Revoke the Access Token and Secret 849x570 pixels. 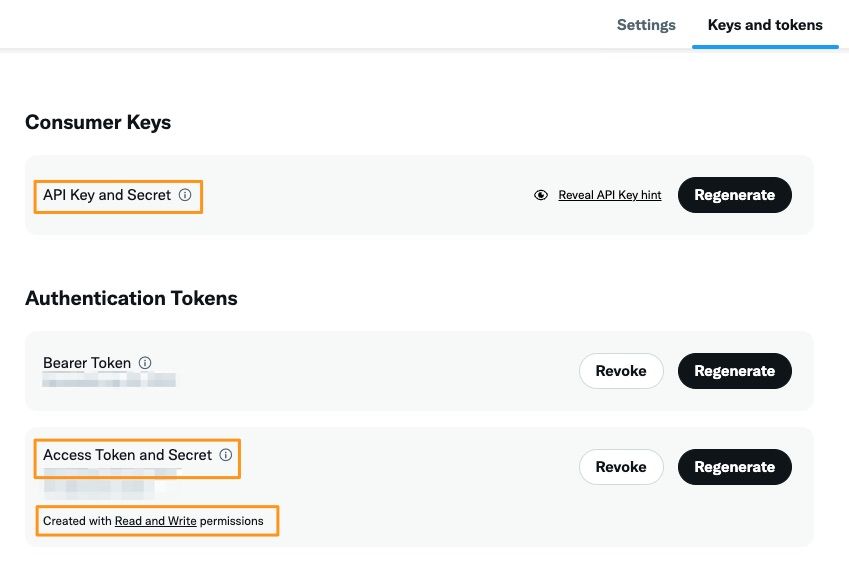[621, 467]
